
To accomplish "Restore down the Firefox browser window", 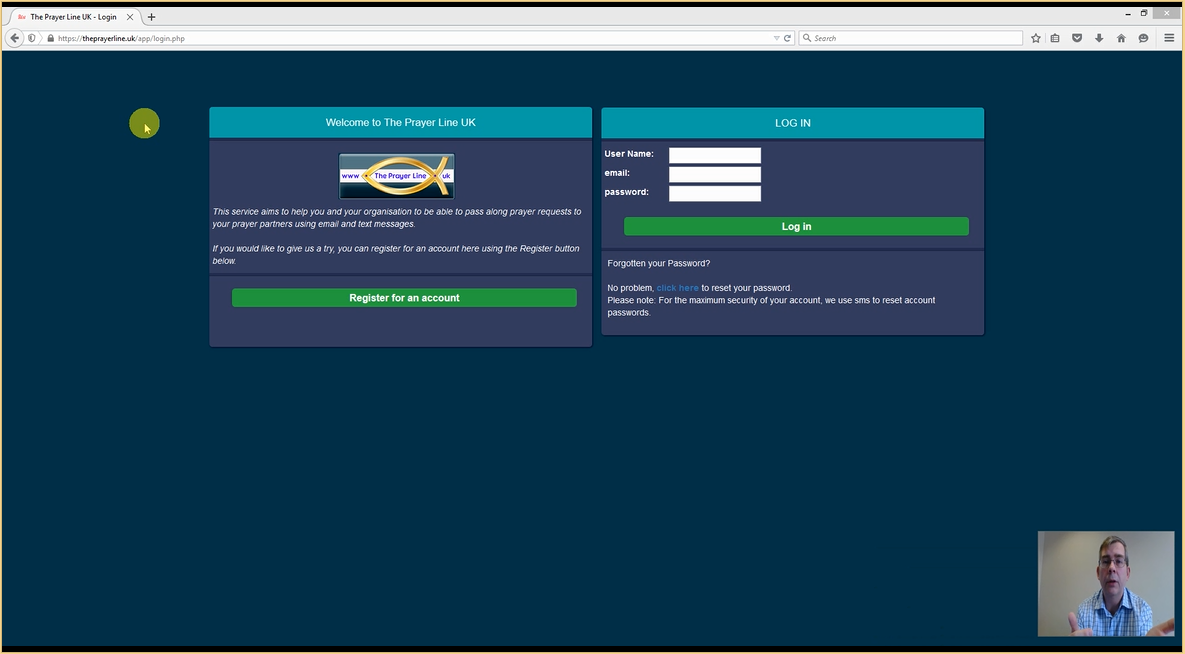I will pos(1144,14).
